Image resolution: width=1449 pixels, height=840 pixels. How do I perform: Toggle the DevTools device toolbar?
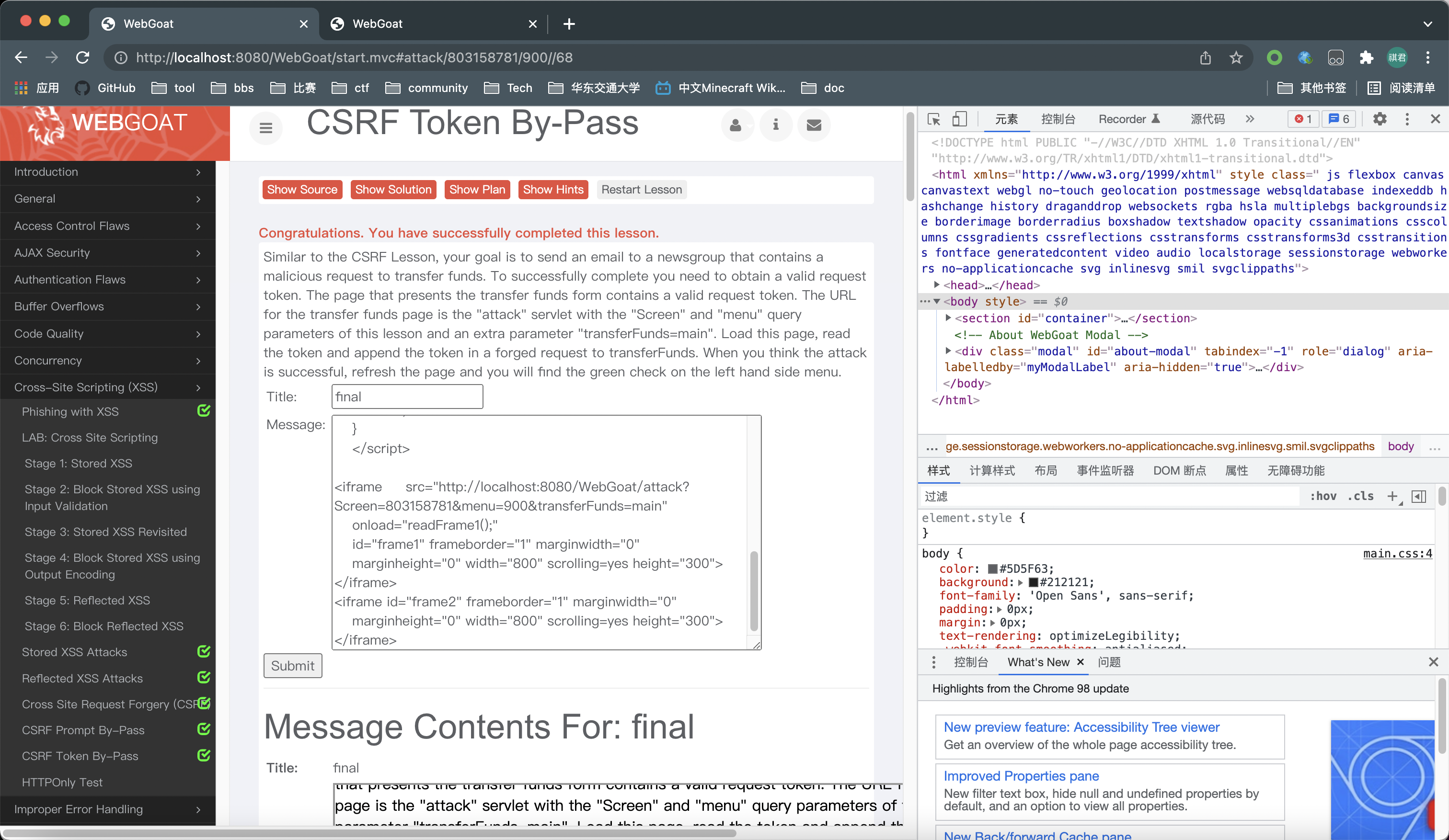coord(959,119)
